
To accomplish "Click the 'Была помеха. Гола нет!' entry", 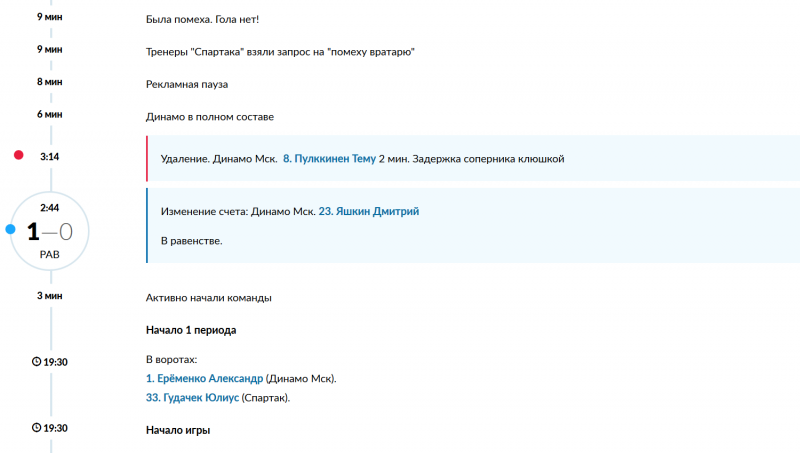I will coord(202,19).
